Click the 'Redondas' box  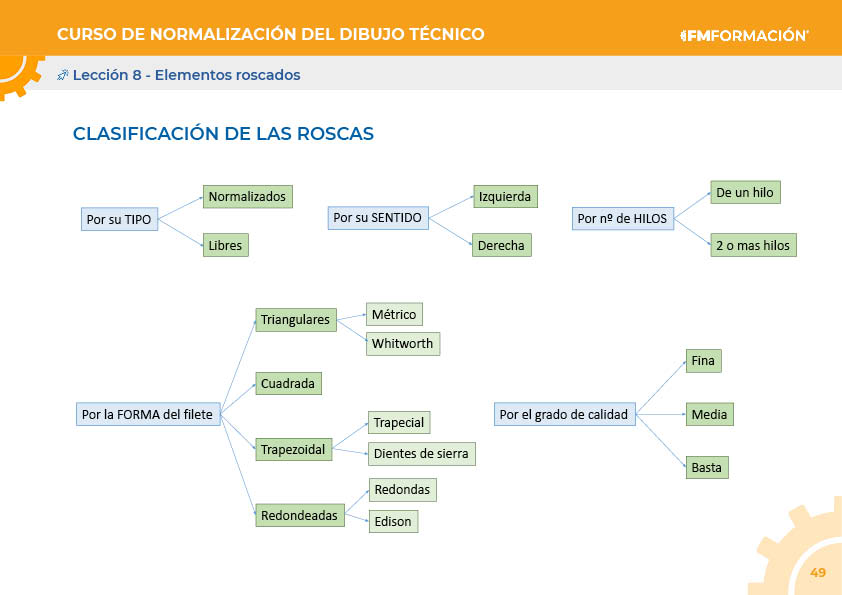[x=403, y=490]
